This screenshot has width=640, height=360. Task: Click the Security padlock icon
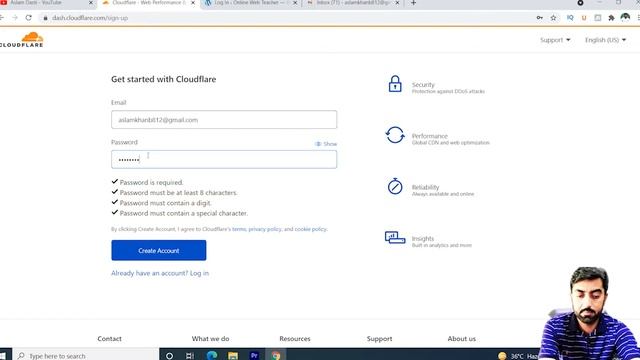click(x=395, y=84)
